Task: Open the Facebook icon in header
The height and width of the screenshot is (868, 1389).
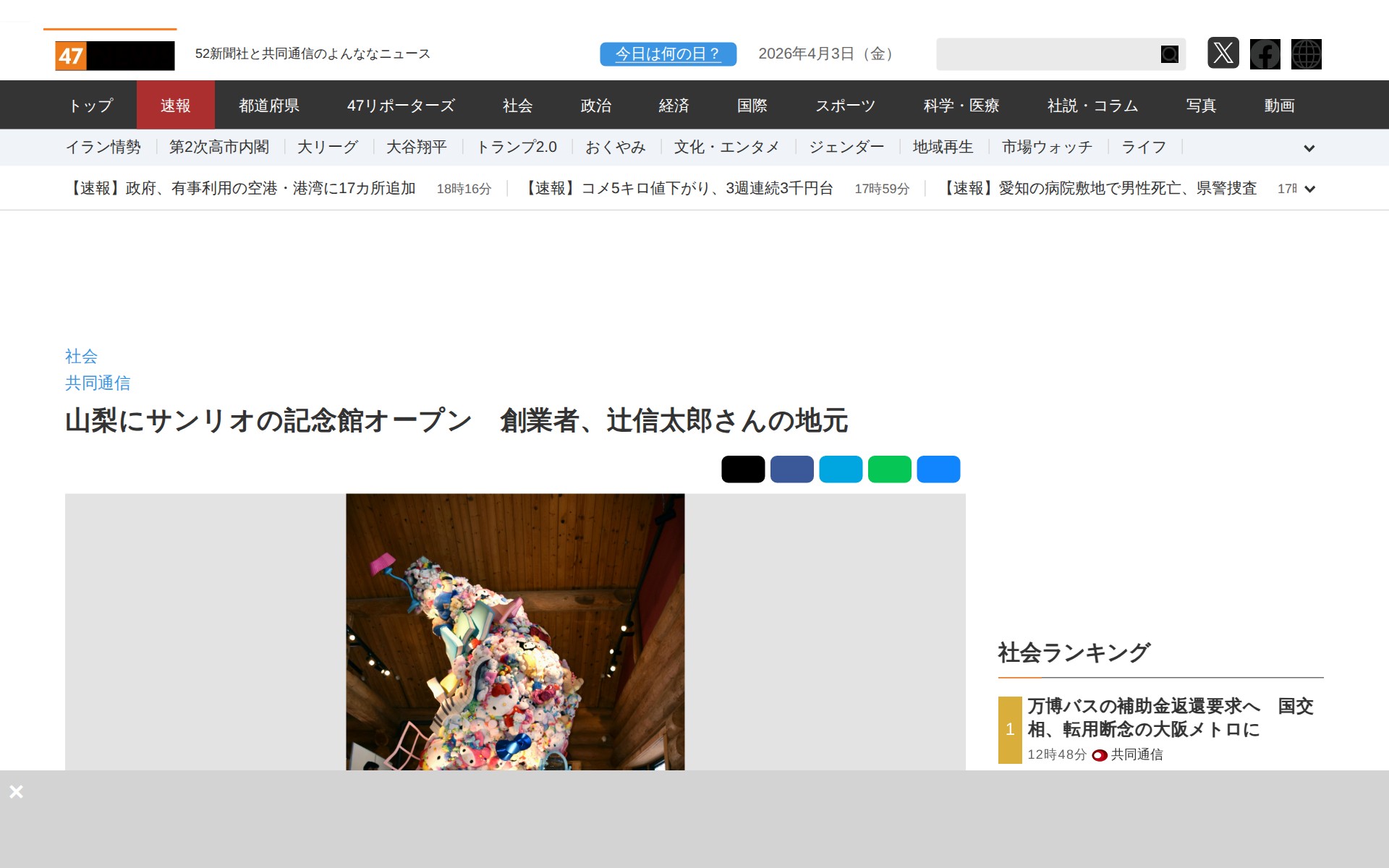Action: tap(1265, 54)
